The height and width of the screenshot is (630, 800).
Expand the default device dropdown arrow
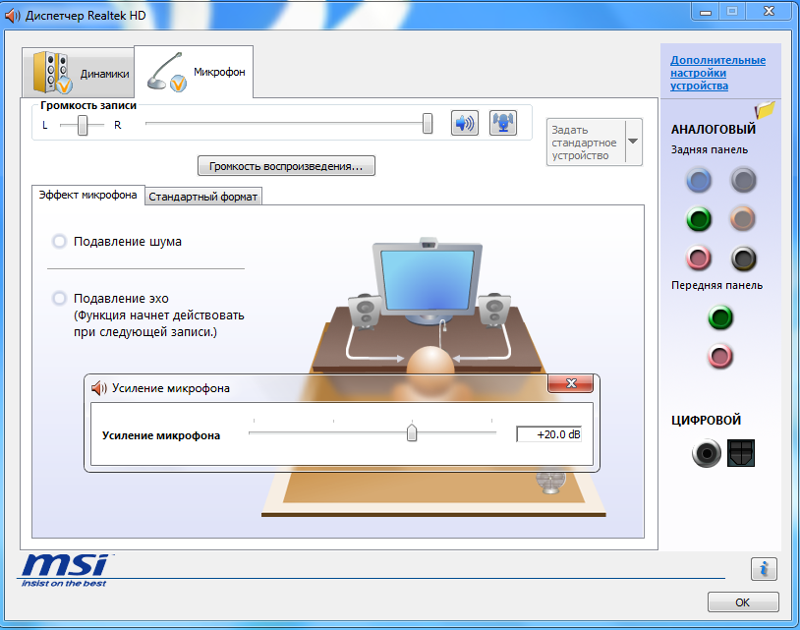coord(633,142)
